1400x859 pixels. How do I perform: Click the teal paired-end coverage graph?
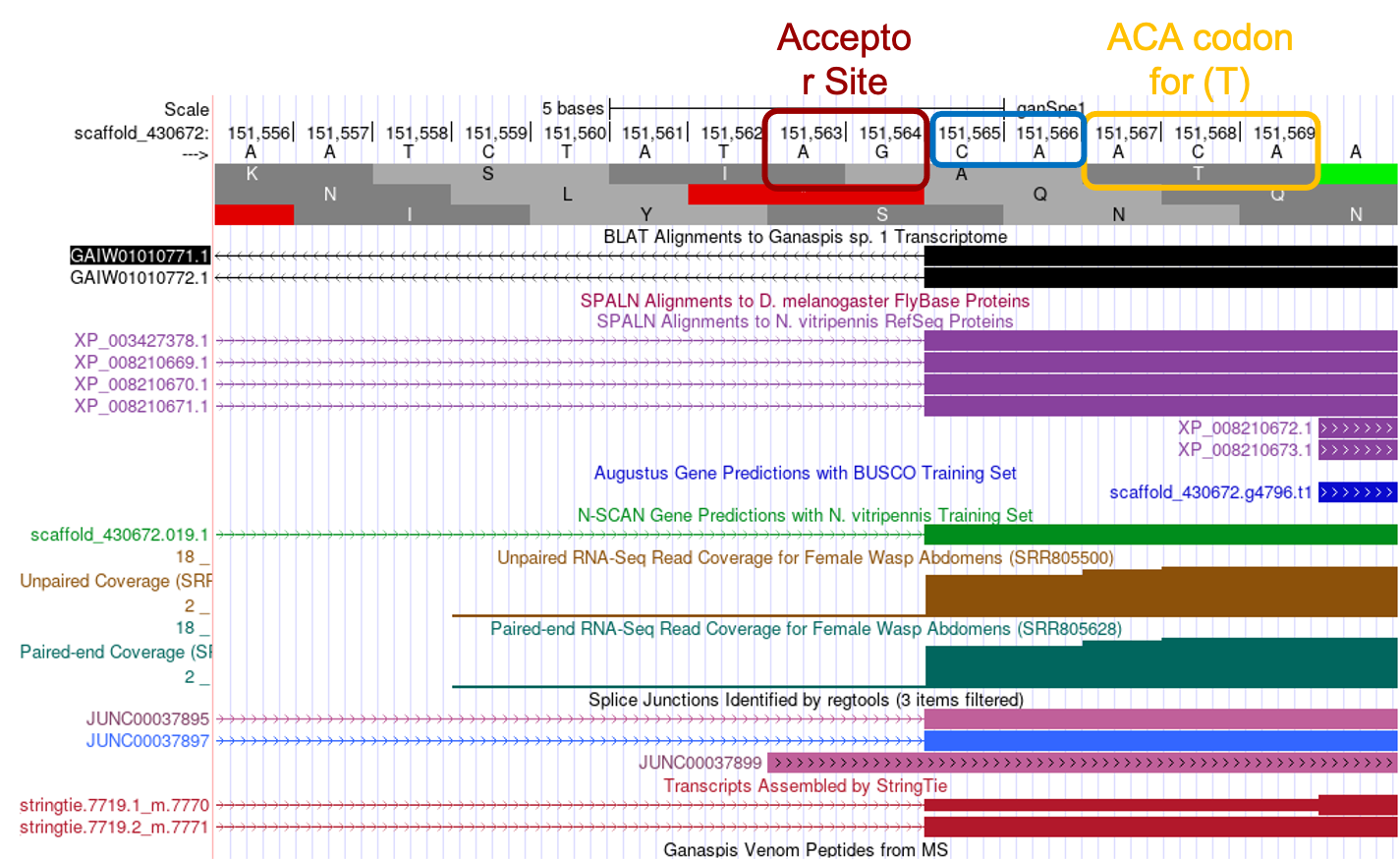[x=1161, y=663]
